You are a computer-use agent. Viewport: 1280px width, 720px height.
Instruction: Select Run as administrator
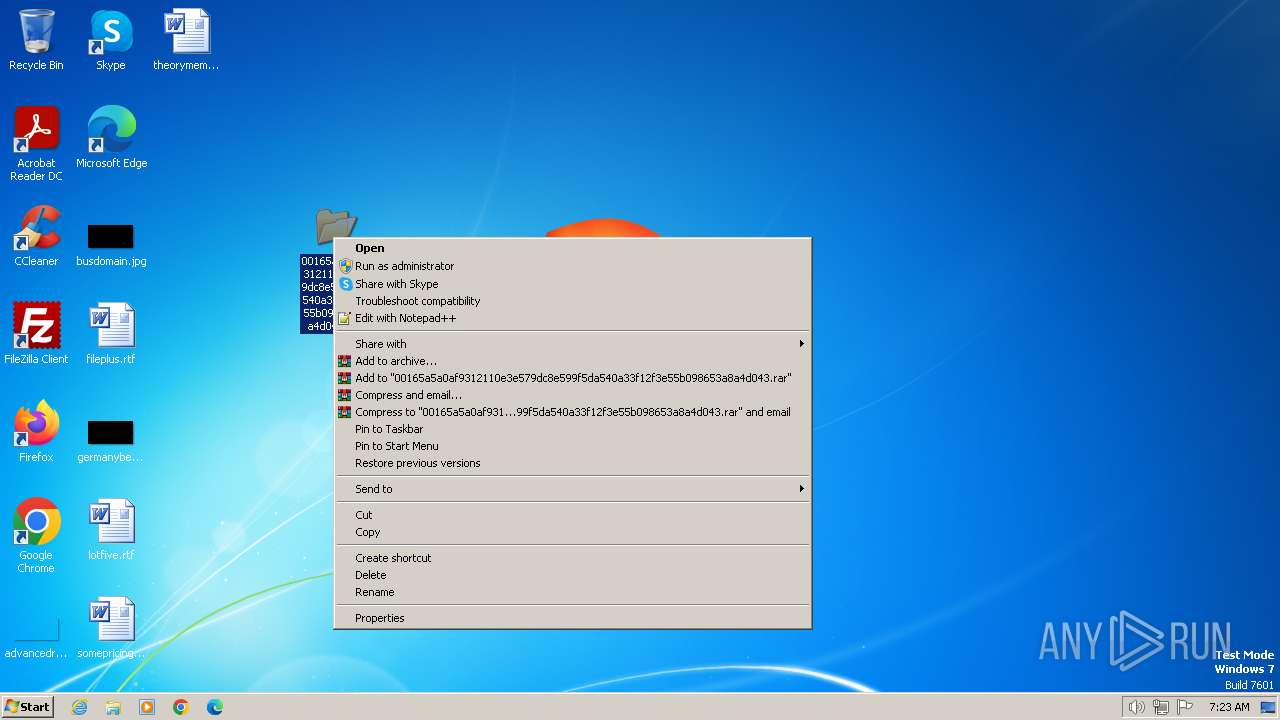572,266
